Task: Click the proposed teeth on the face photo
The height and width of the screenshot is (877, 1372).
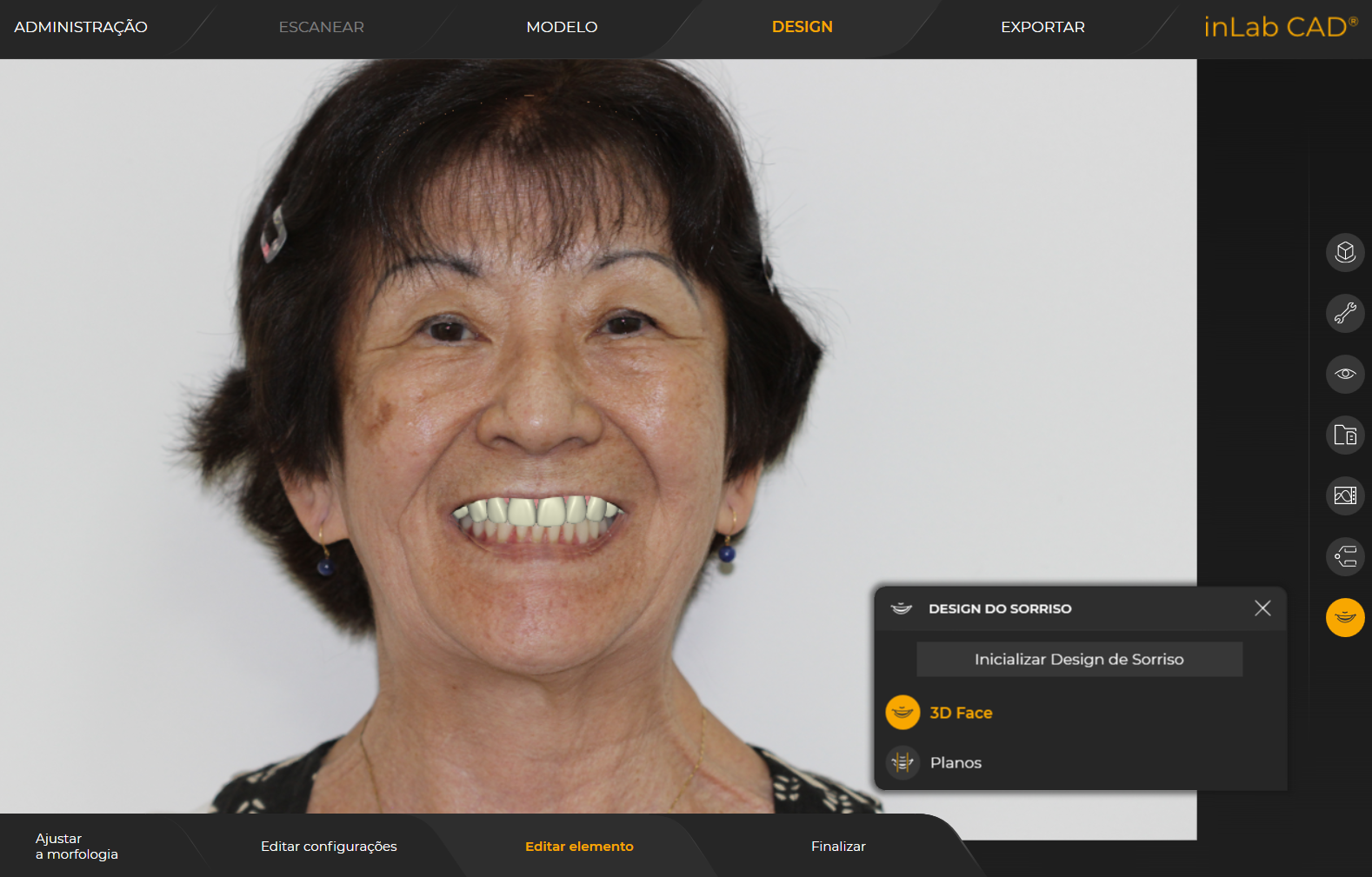Action: pyautogui.click(x=537, y=512)
